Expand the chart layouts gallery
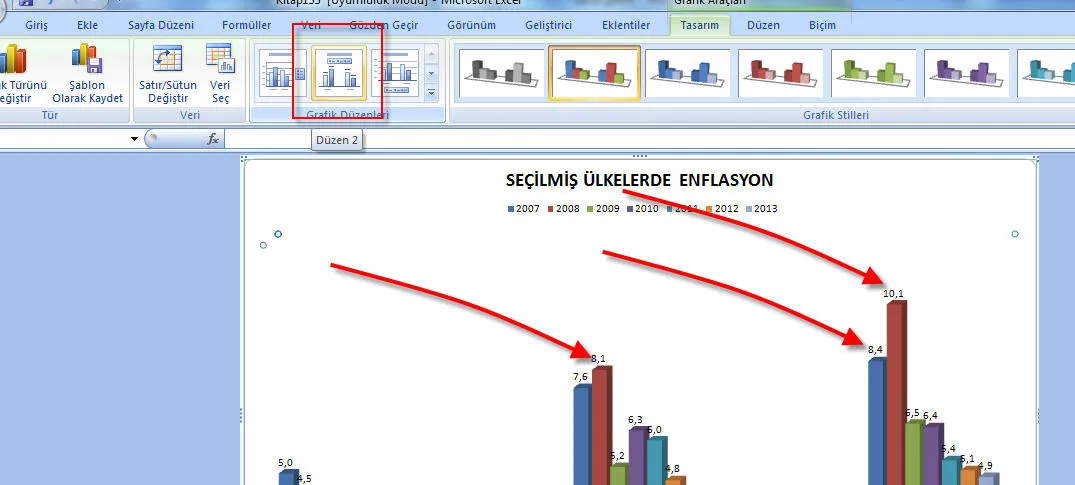 [432, 93]
